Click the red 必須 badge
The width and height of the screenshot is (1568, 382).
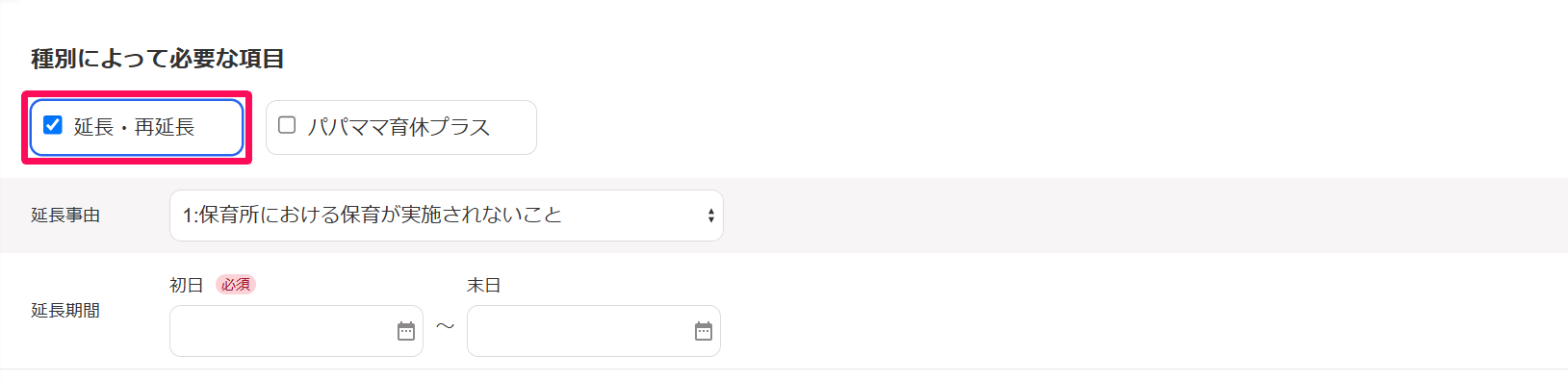click(x=236, y=285)
